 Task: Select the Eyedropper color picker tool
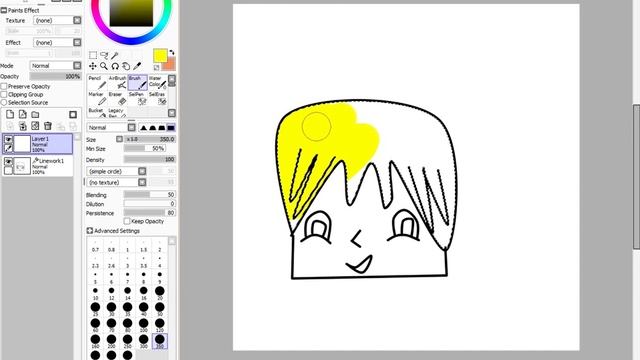[137, 66]
